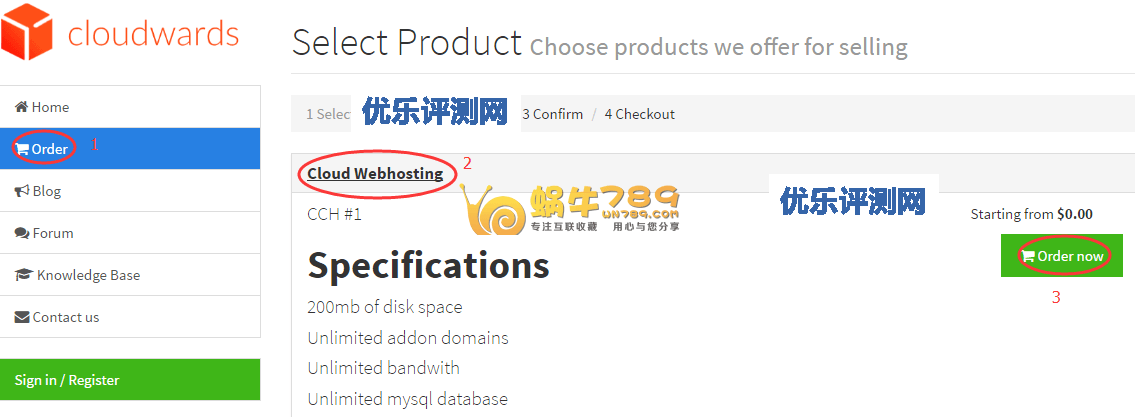The width and height of the screenshot is (1135, 417).
Task: Open the Contact us page
Action: (130, 317)
